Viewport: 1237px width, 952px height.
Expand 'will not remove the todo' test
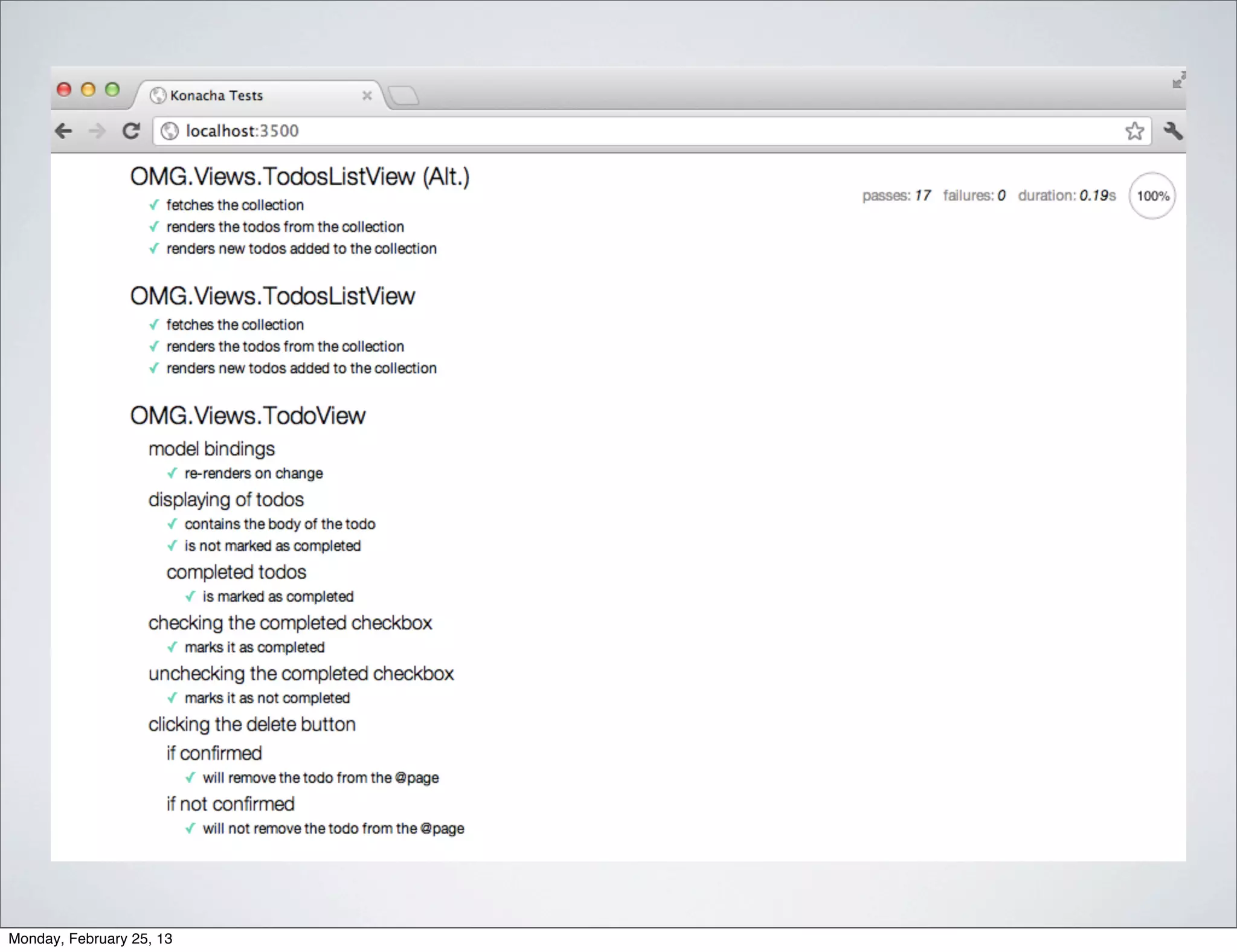coord(333,829)
